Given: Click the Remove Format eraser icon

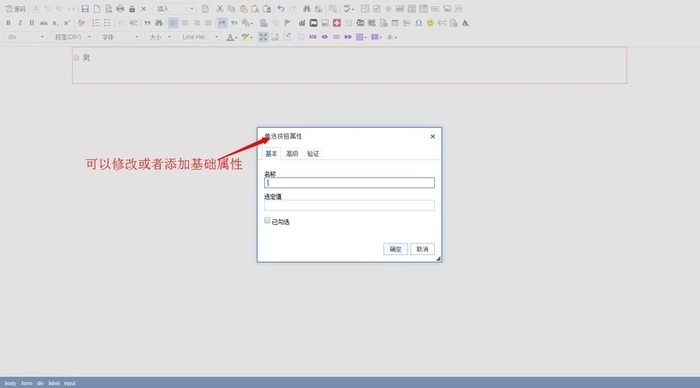Looking at the screenshot, I should click(x=81, y=23).
